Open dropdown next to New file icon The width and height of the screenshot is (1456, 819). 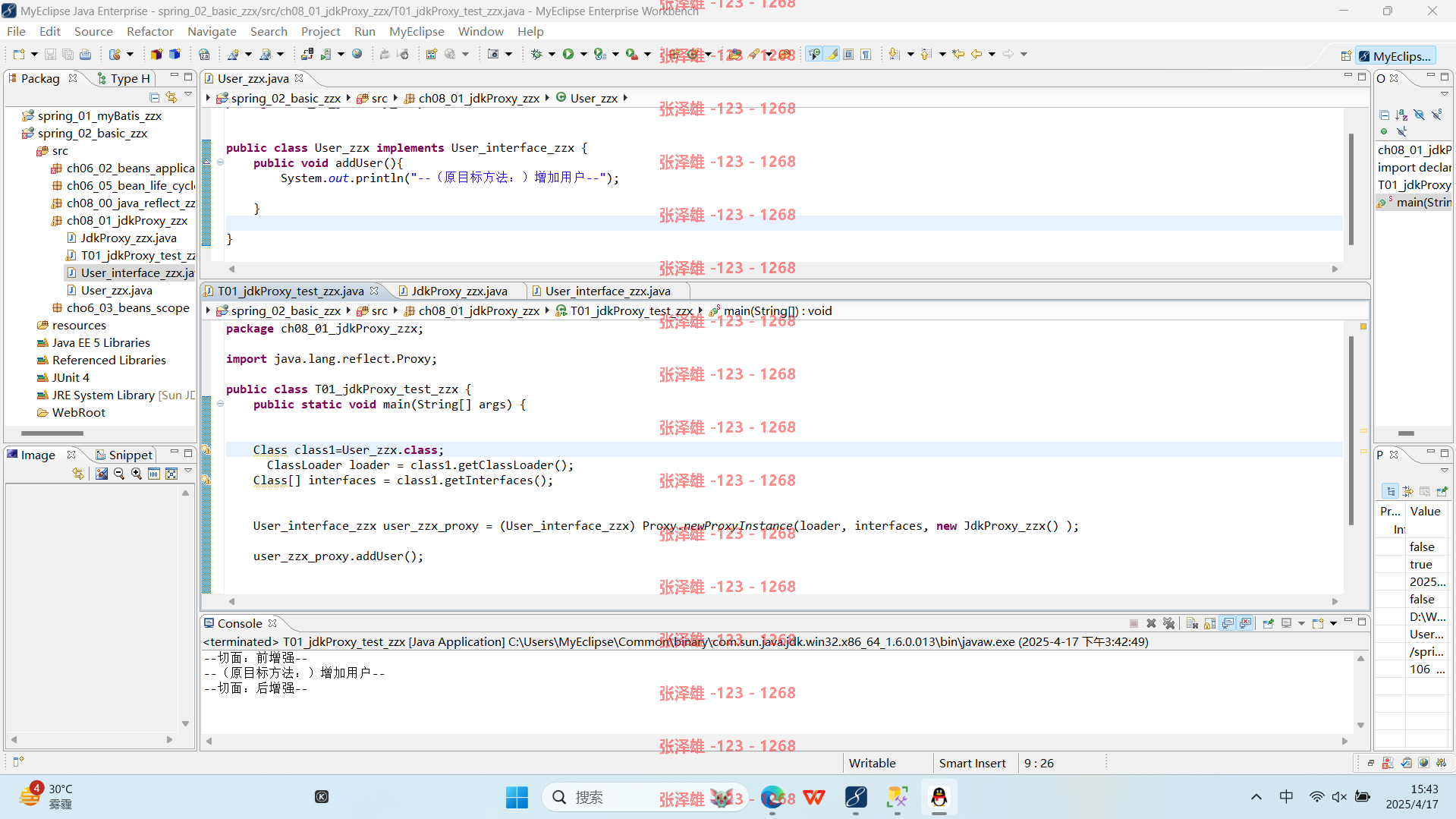click(x=34, y=54)
